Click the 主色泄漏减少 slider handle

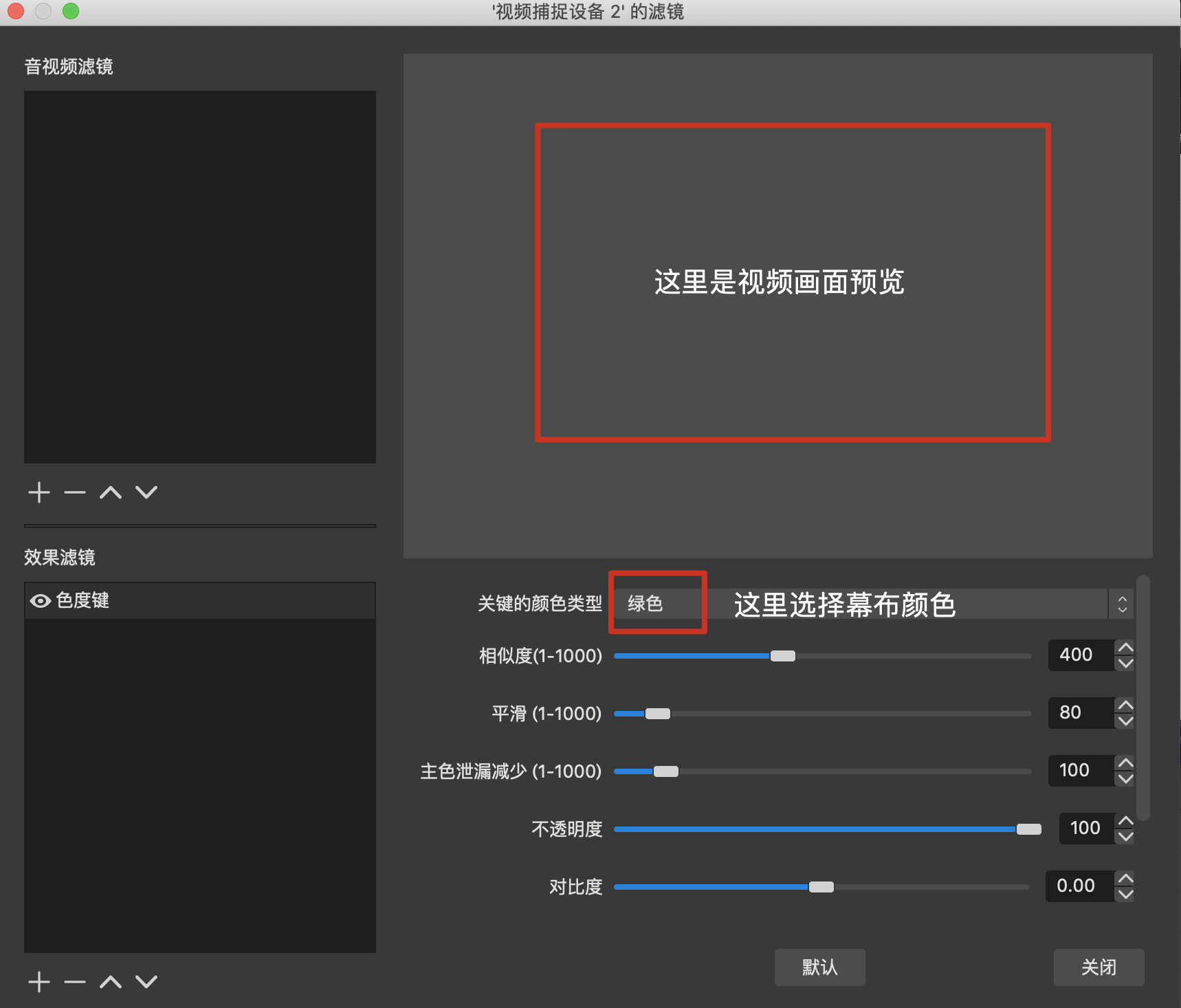665,771
